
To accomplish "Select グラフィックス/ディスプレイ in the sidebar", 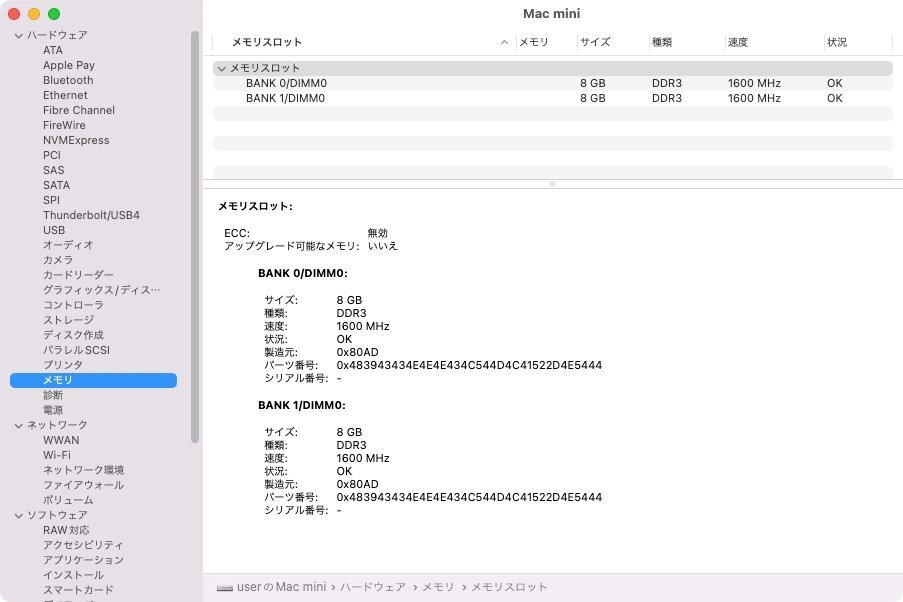I will [x=103, y=290].
